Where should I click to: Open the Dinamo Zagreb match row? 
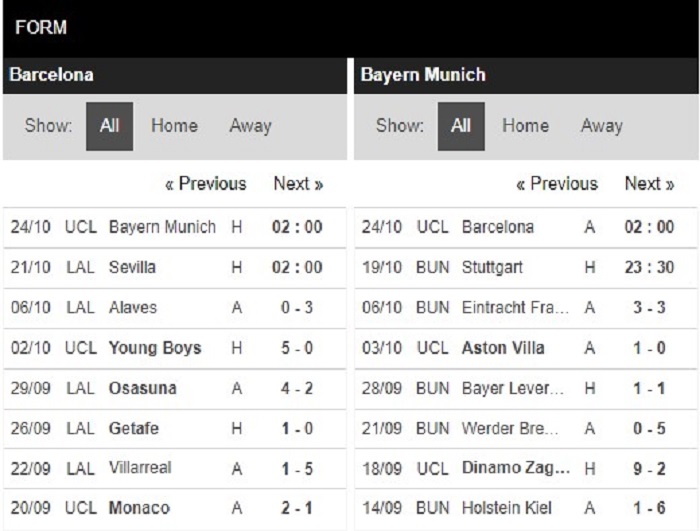point(526,468)
